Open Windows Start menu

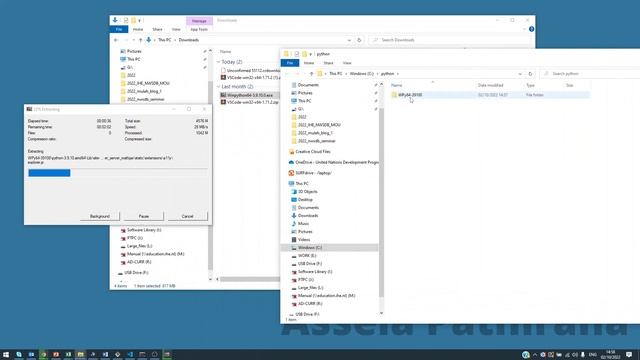6,355
